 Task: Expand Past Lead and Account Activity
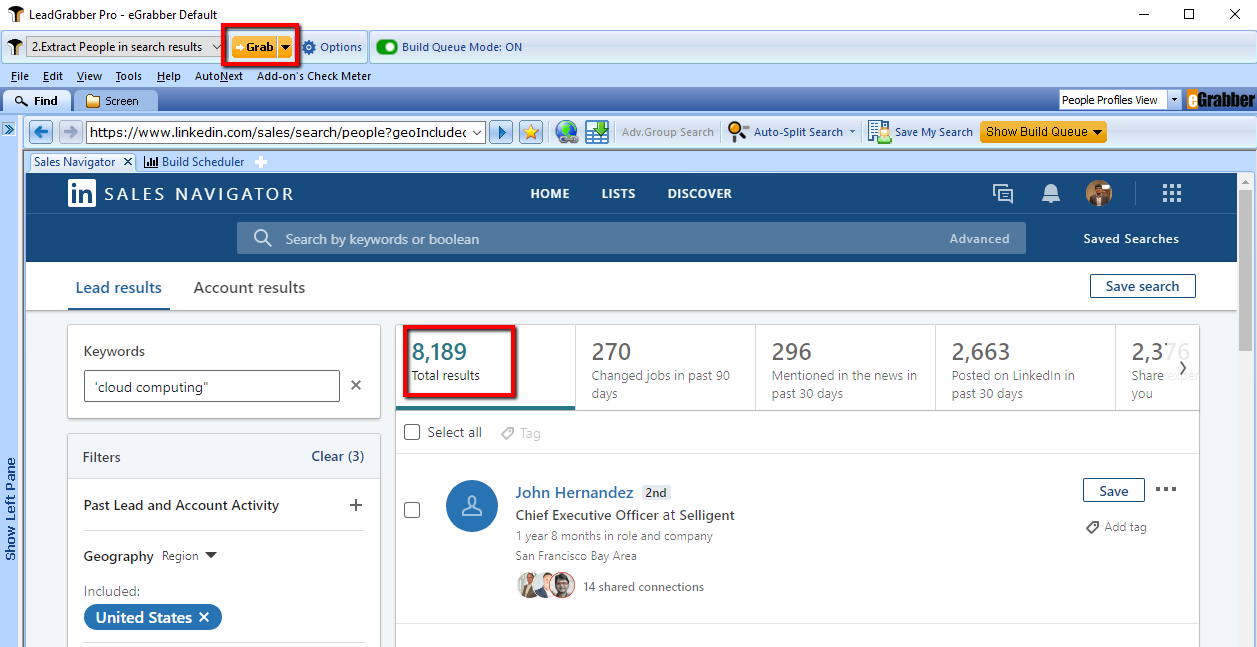pos(355,505)
